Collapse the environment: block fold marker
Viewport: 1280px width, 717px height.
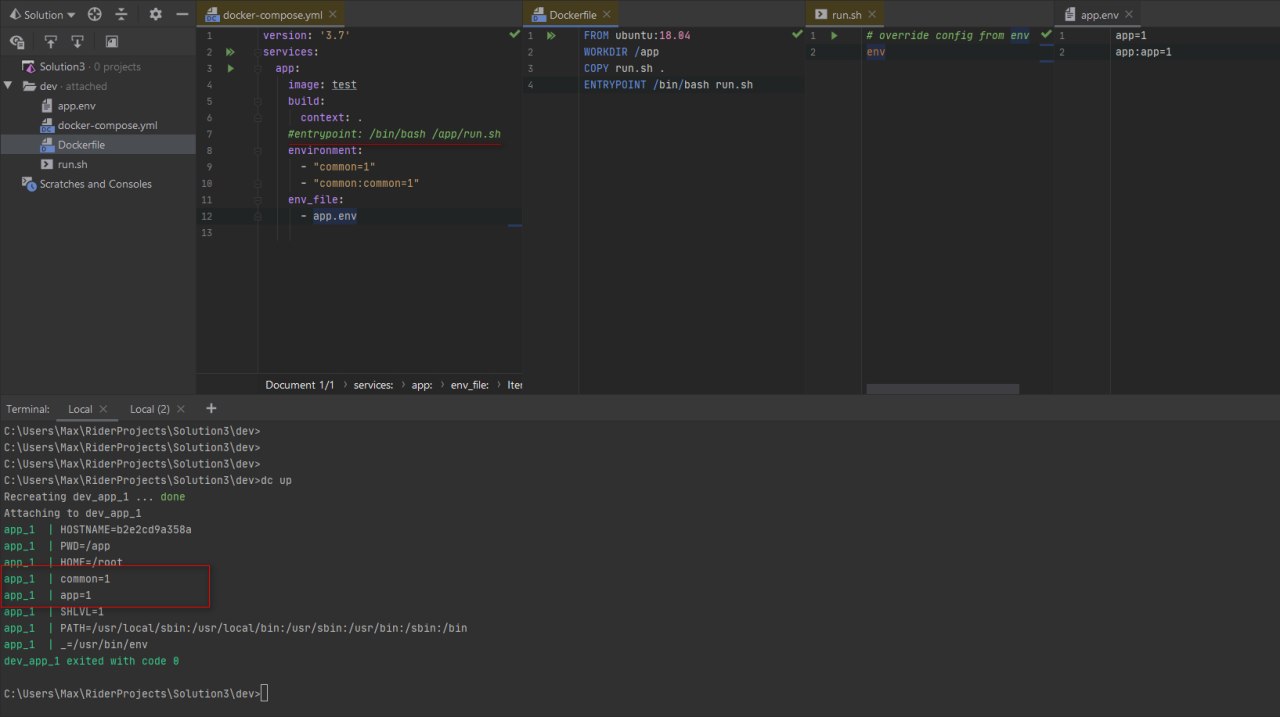(x=258, y=150)
